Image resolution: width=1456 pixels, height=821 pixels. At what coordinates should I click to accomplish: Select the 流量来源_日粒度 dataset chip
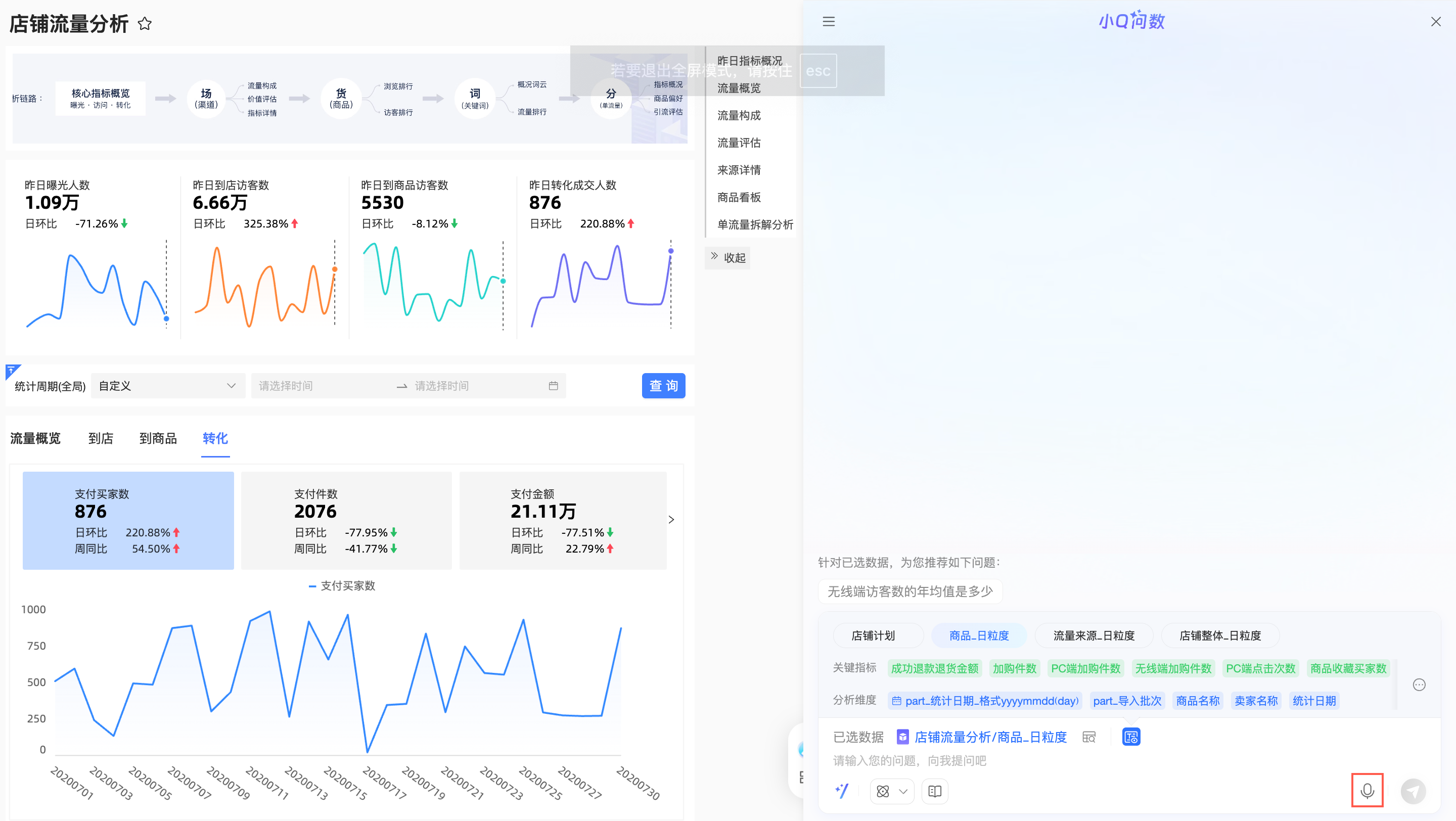coord(1094,635)
